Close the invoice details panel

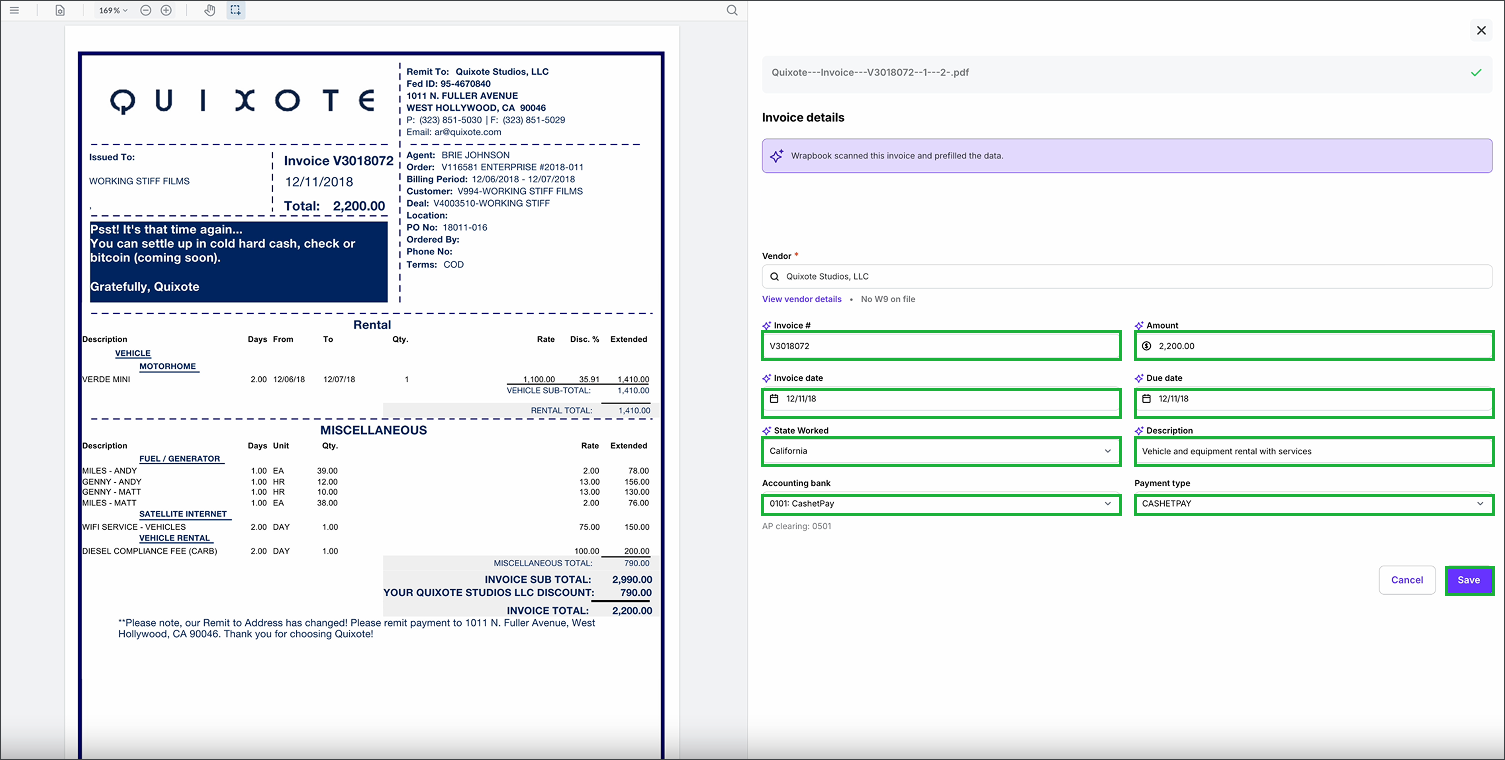pos(1481,31)
